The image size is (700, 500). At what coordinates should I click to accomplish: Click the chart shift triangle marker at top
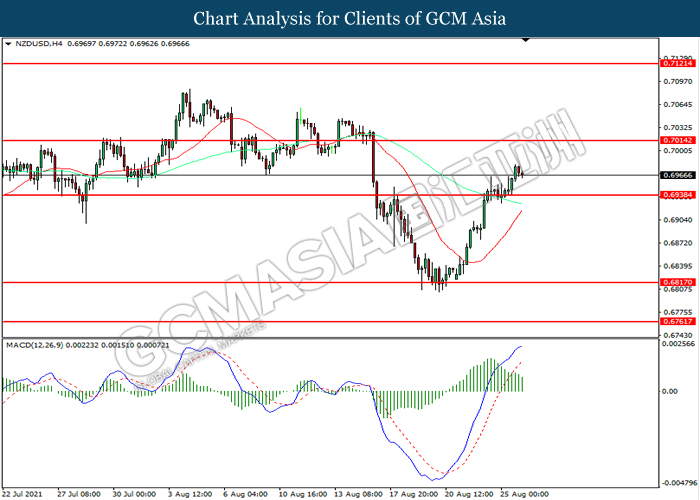coord(526,40)
